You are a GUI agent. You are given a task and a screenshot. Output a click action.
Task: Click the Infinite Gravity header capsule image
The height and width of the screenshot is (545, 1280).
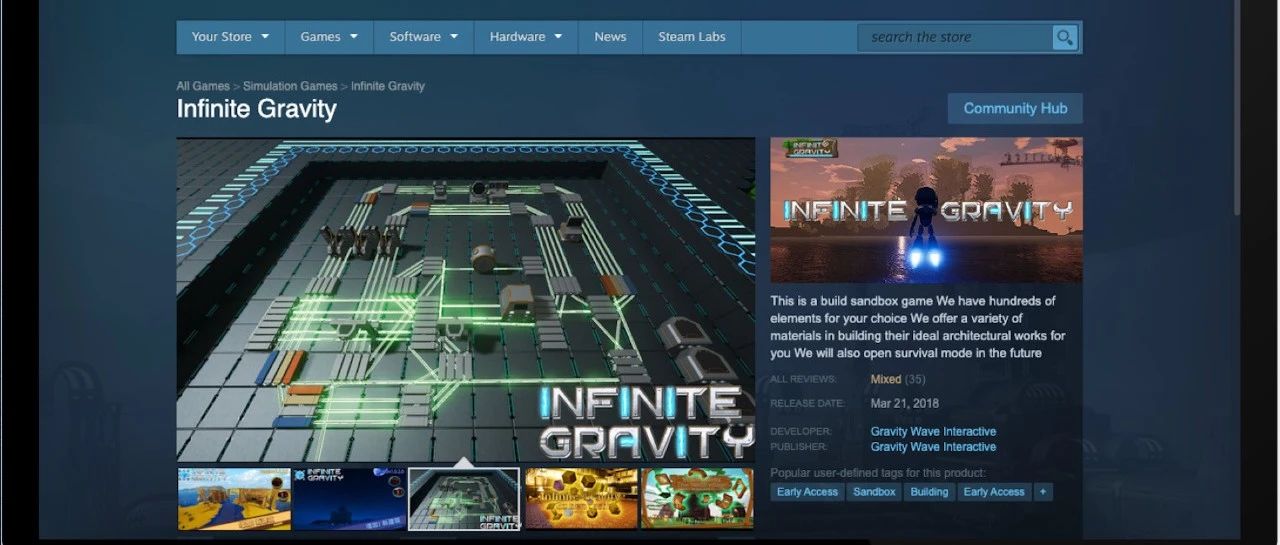point(926,210)
